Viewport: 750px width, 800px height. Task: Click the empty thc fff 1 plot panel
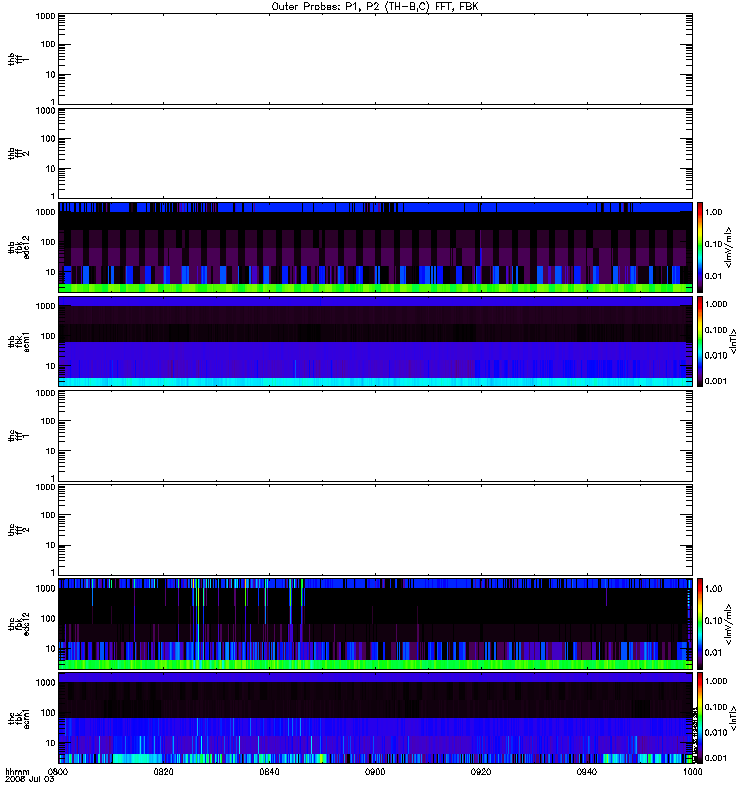[375, 436]
